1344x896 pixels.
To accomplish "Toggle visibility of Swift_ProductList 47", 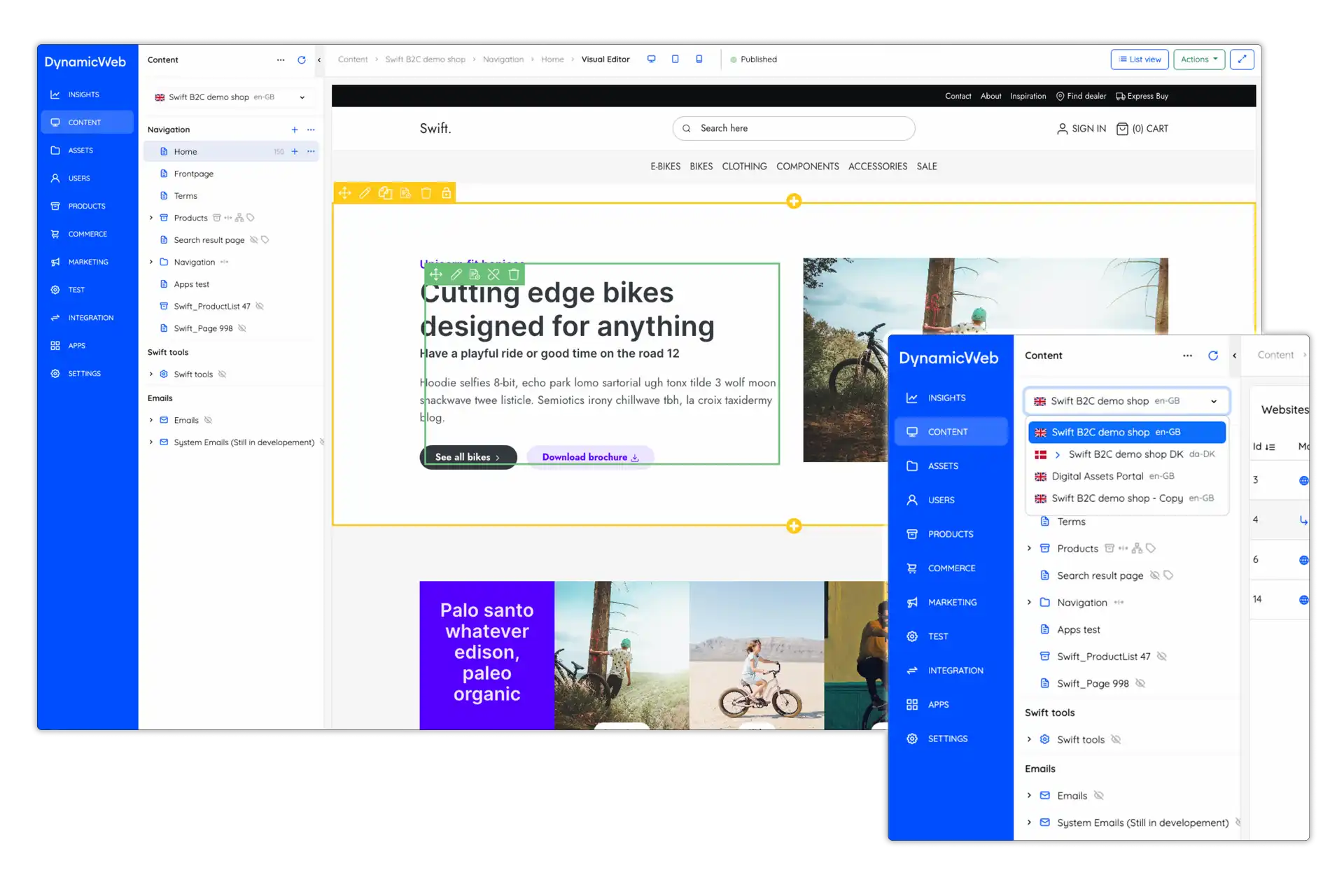I will [259, 306].
